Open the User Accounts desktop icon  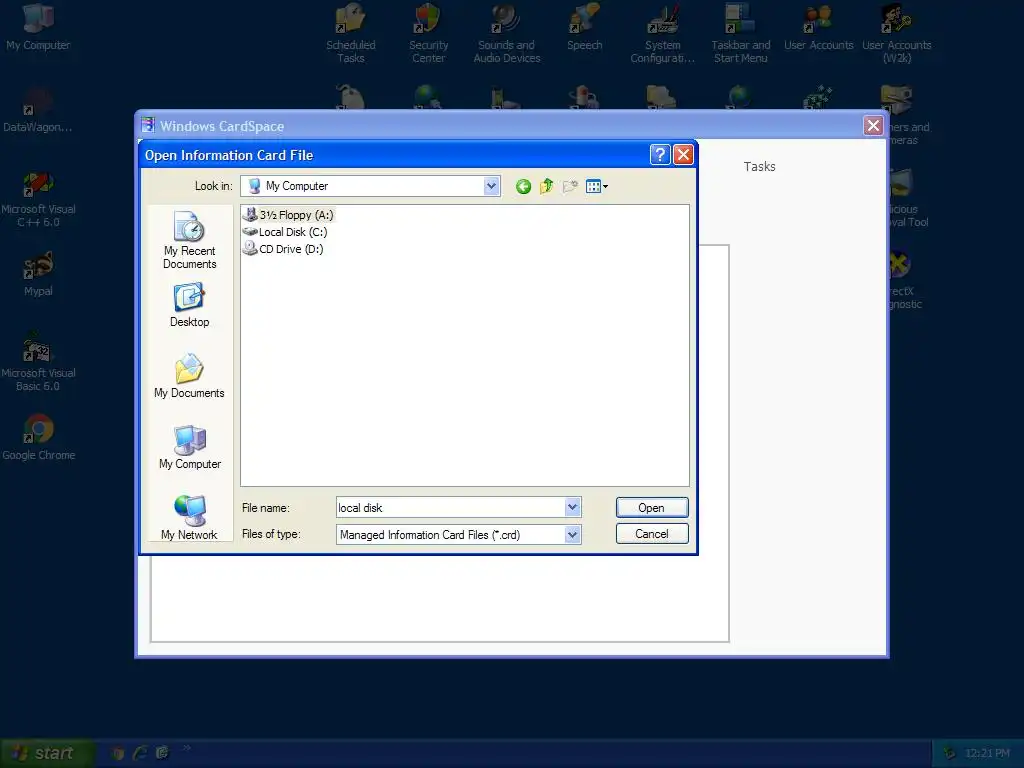pyautogui.click(x=818, y=27)
